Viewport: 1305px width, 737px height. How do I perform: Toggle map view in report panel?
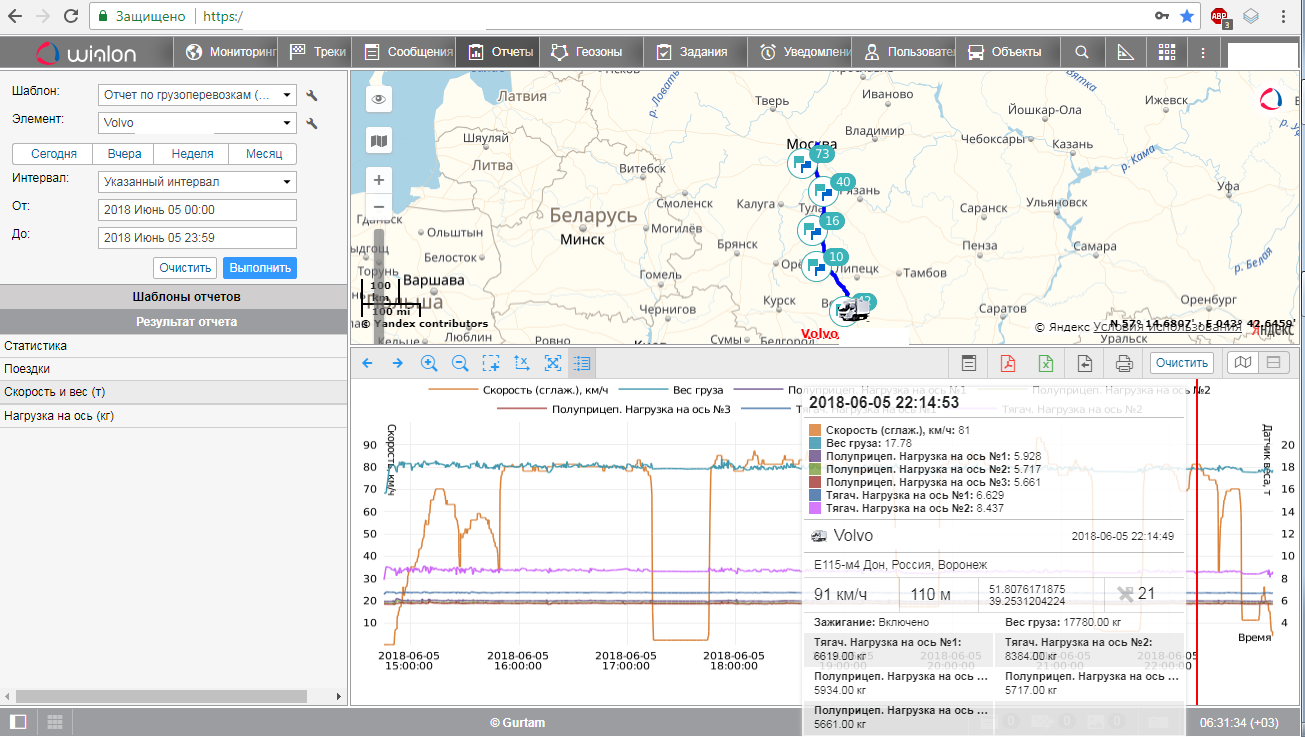tap(1242, 363)
